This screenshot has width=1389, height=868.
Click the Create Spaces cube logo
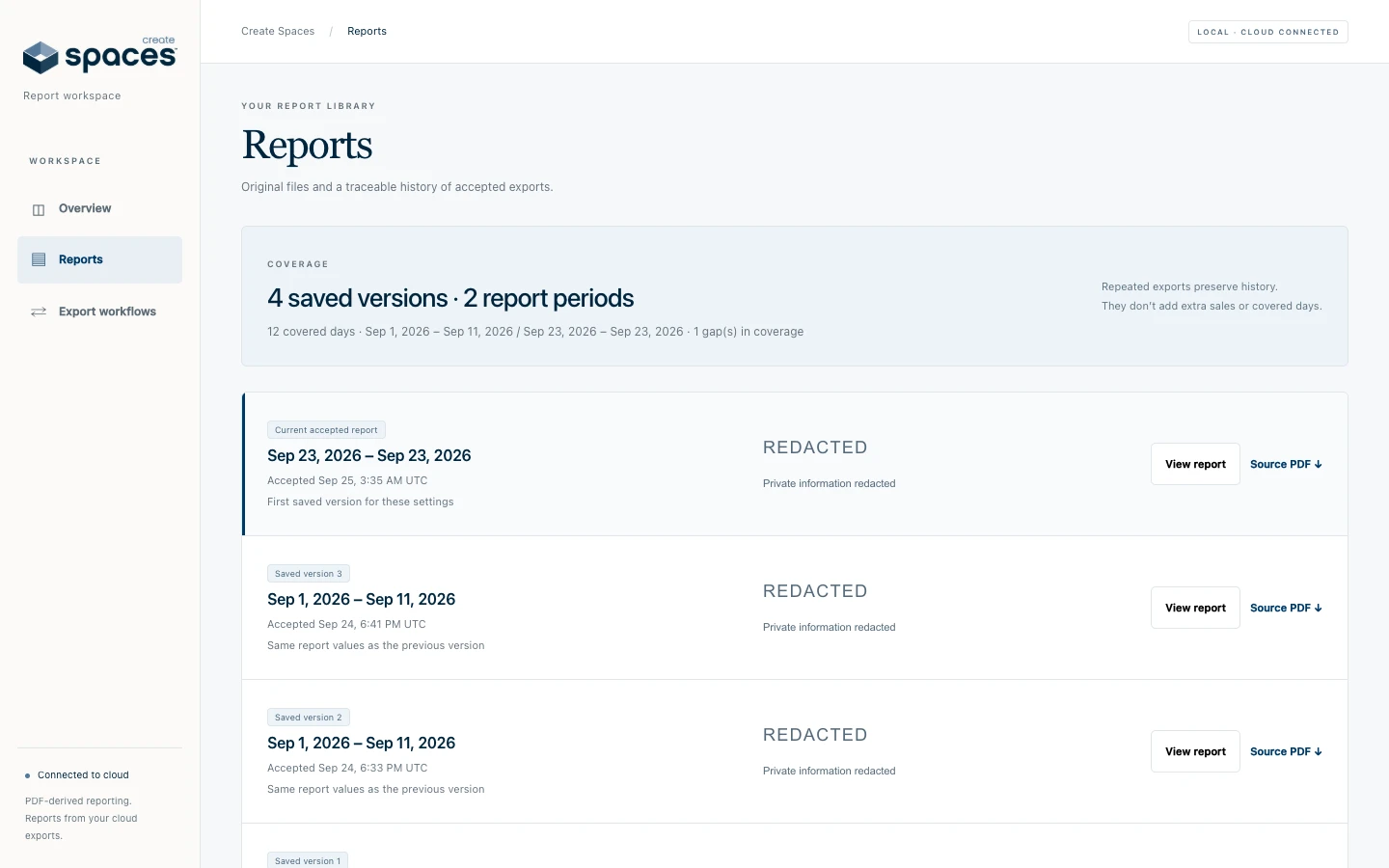coord(41,58)
